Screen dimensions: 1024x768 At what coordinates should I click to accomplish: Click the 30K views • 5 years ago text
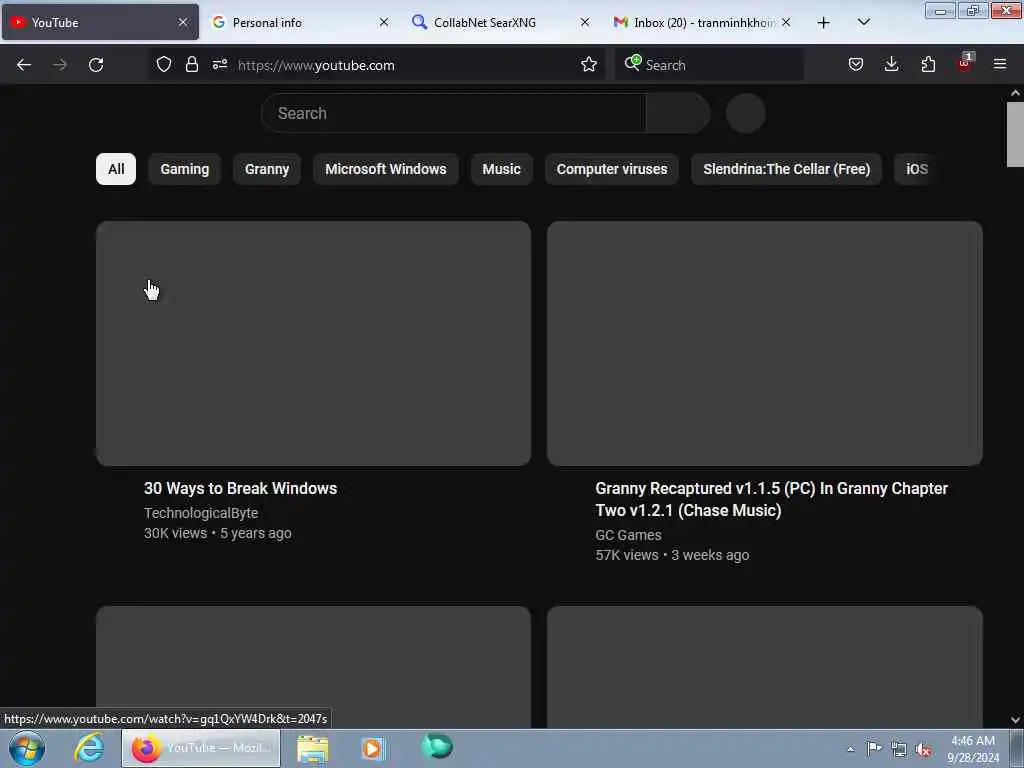point(217,534)
